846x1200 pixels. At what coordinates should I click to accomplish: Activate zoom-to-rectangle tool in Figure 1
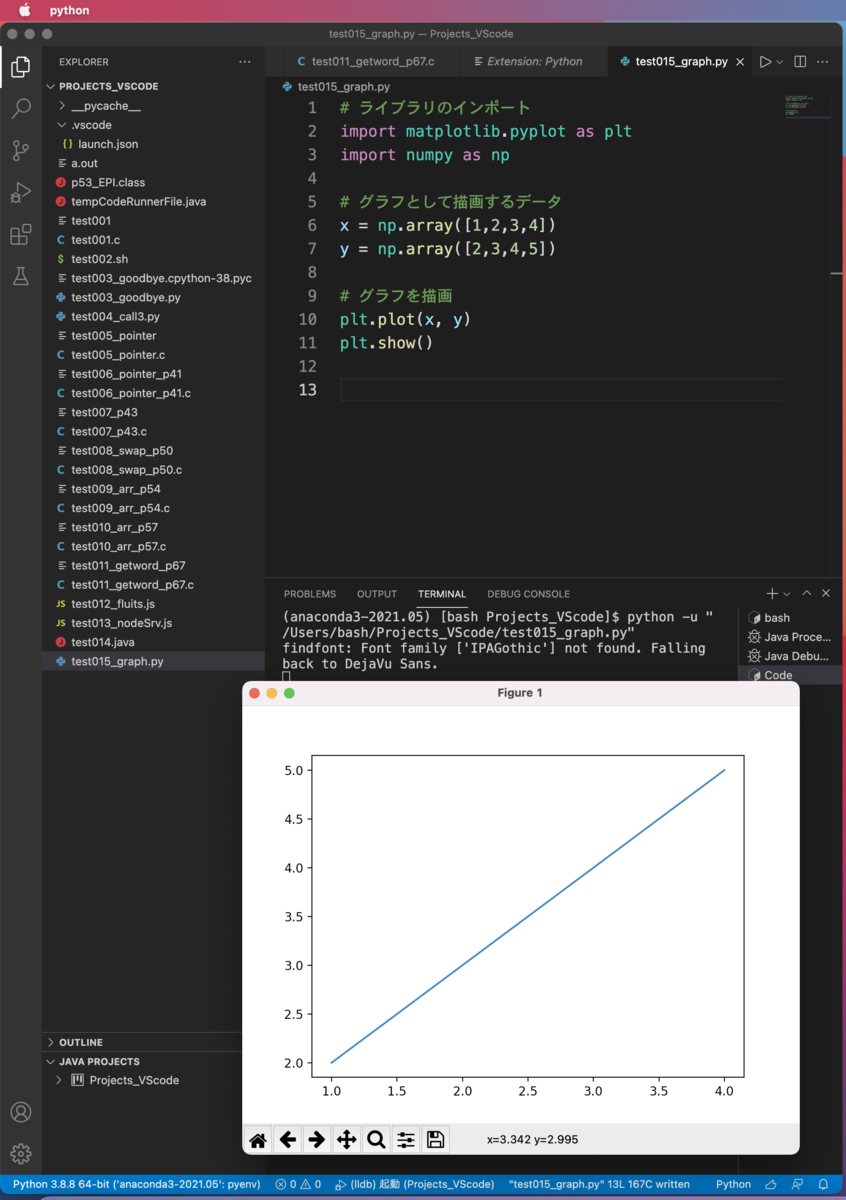click(376, 1139)
